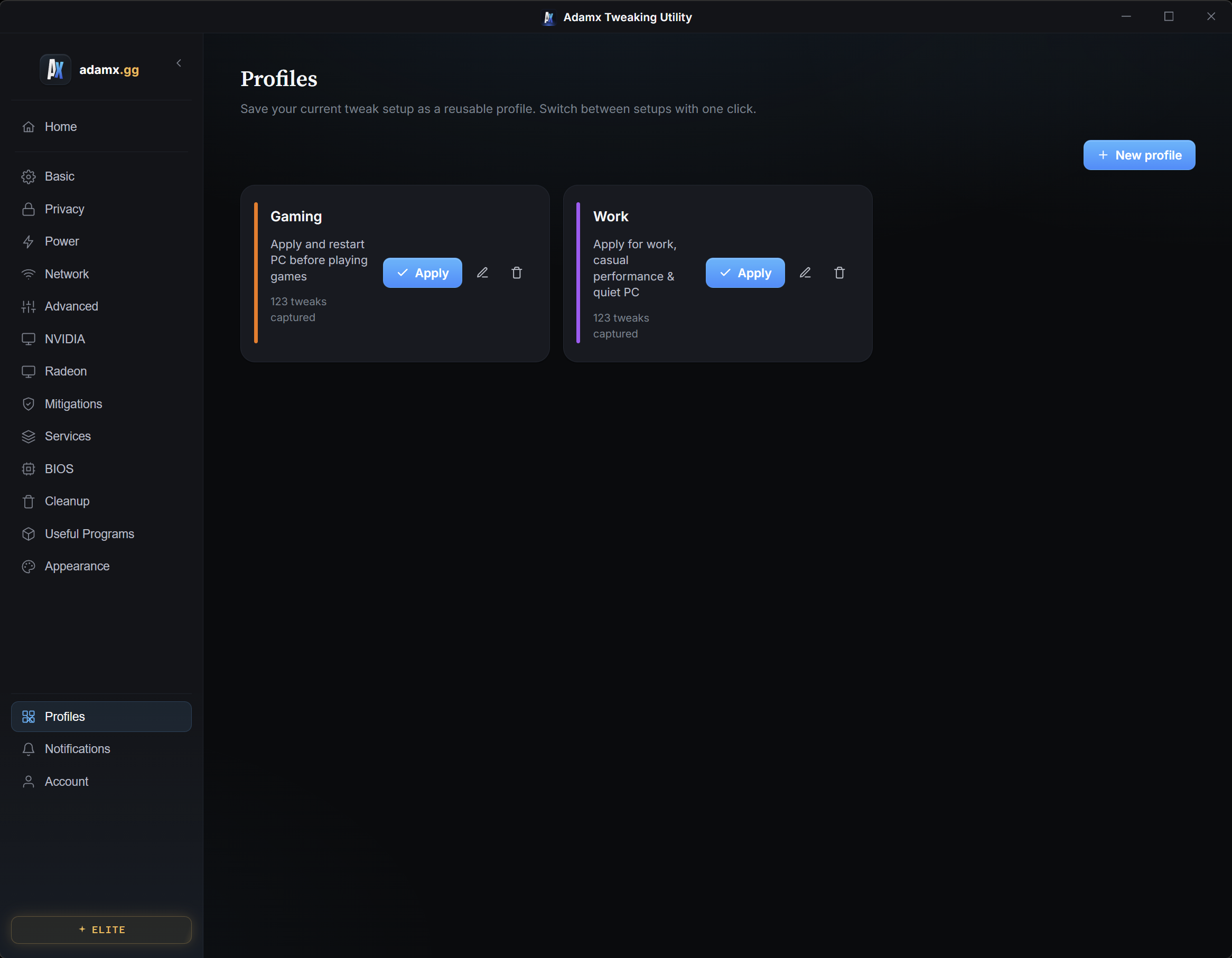Select the Radeon page
The image size is (1232, 958).
101,371
